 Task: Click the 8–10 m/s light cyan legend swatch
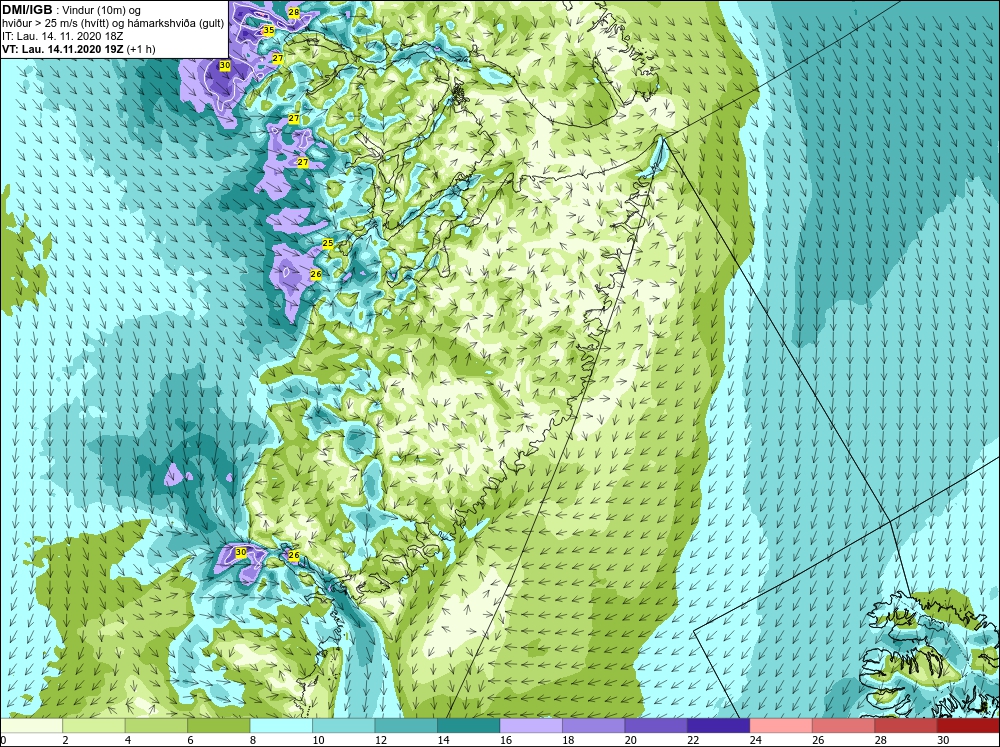281,725
